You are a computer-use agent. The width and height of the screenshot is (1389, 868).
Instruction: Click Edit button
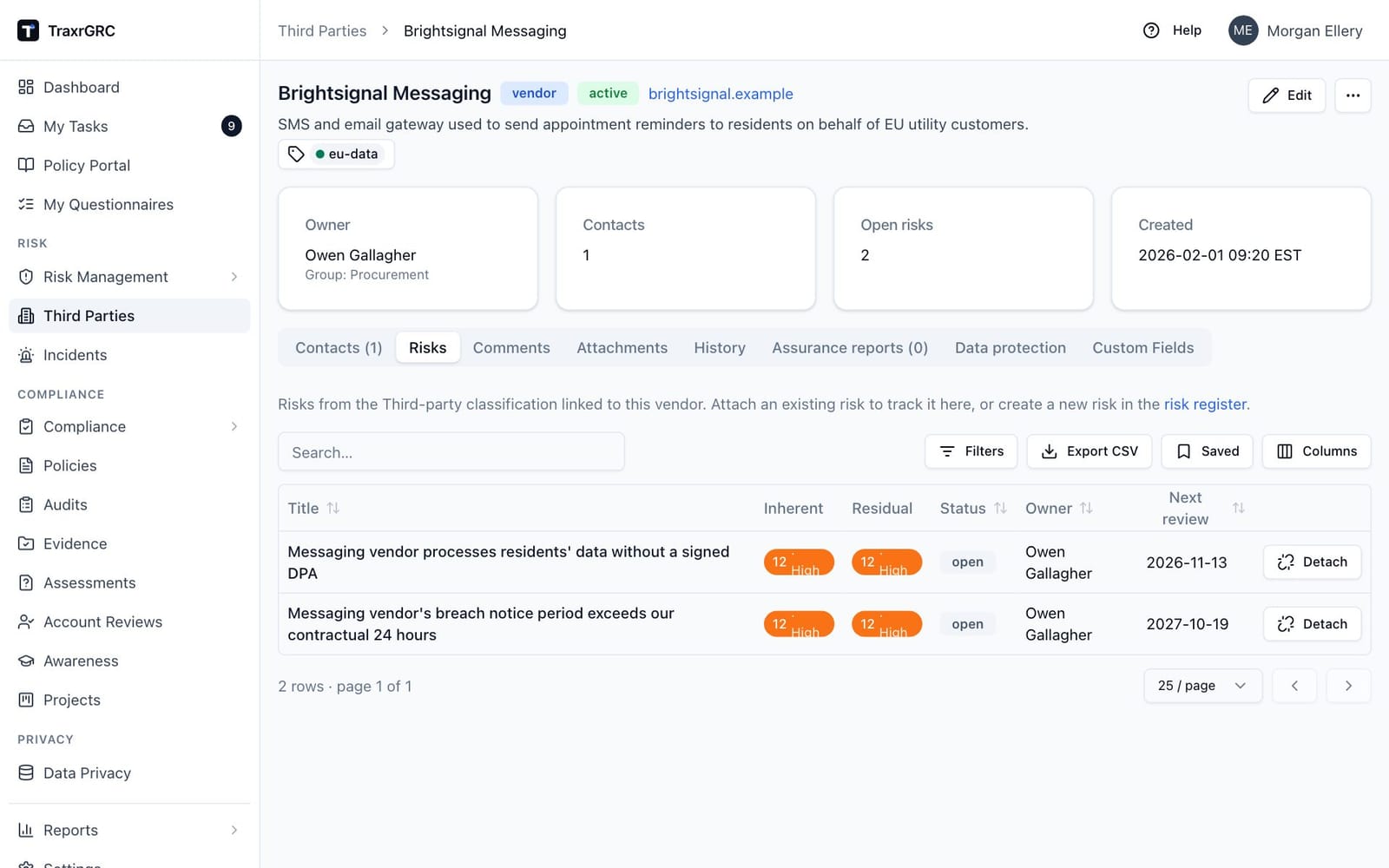(x=1287, y=95)
